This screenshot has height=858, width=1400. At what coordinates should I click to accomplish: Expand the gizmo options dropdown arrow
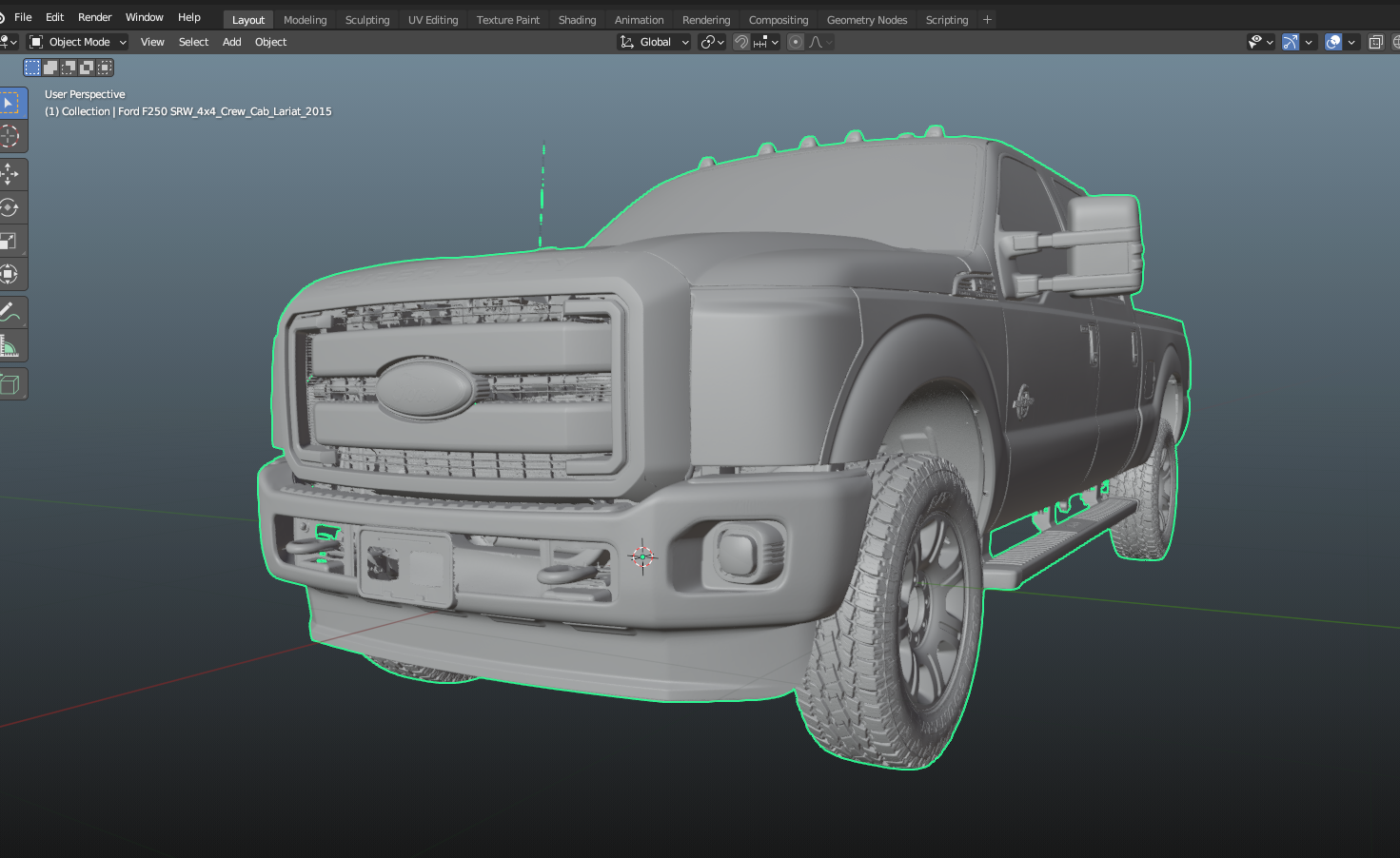[x=1310, y=42]
